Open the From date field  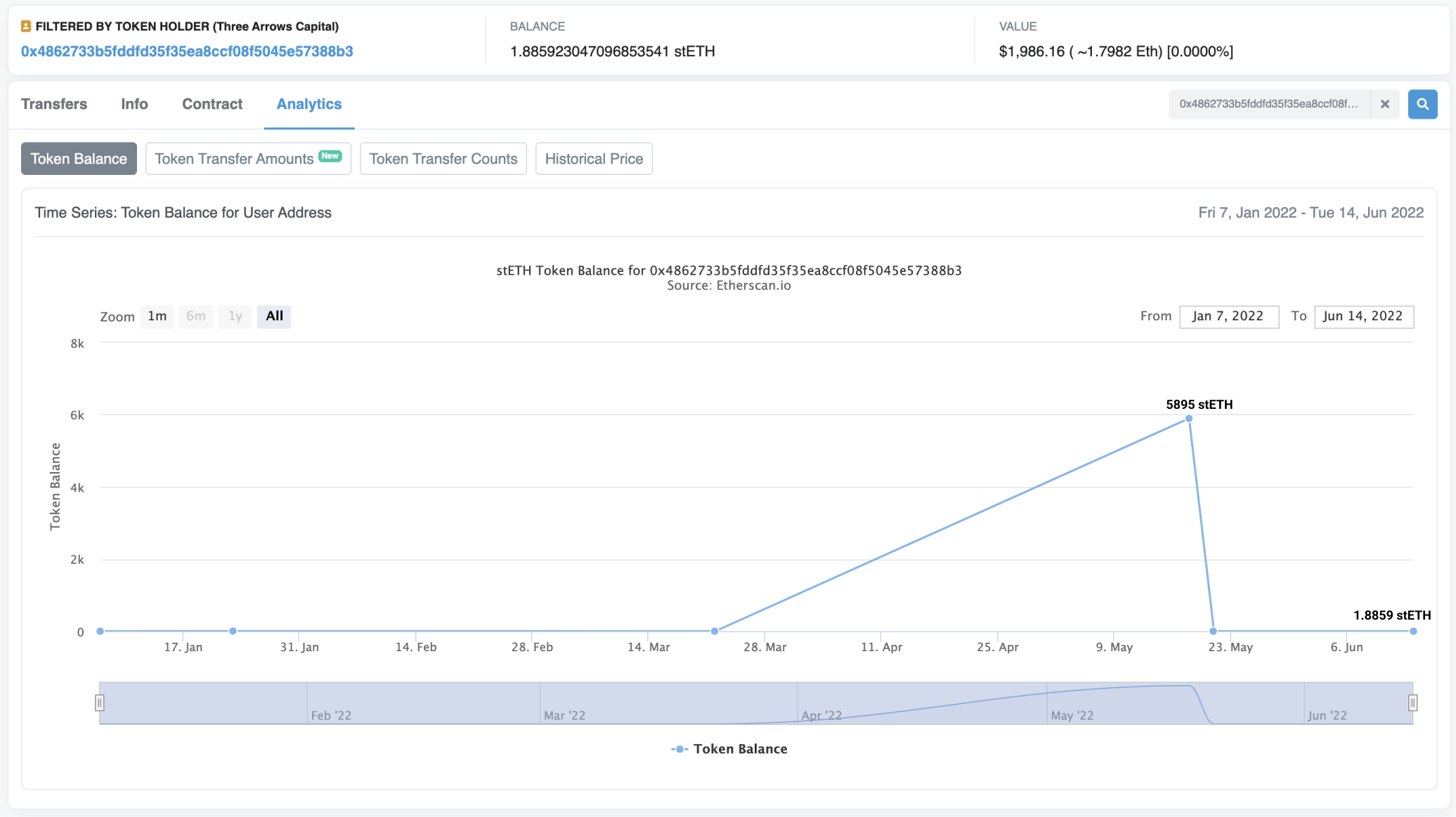pos(1228,316)
